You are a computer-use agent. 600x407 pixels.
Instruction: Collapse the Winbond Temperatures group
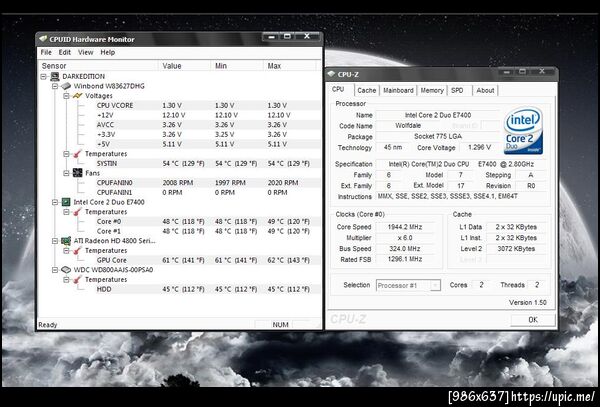(x=66, y=154)
